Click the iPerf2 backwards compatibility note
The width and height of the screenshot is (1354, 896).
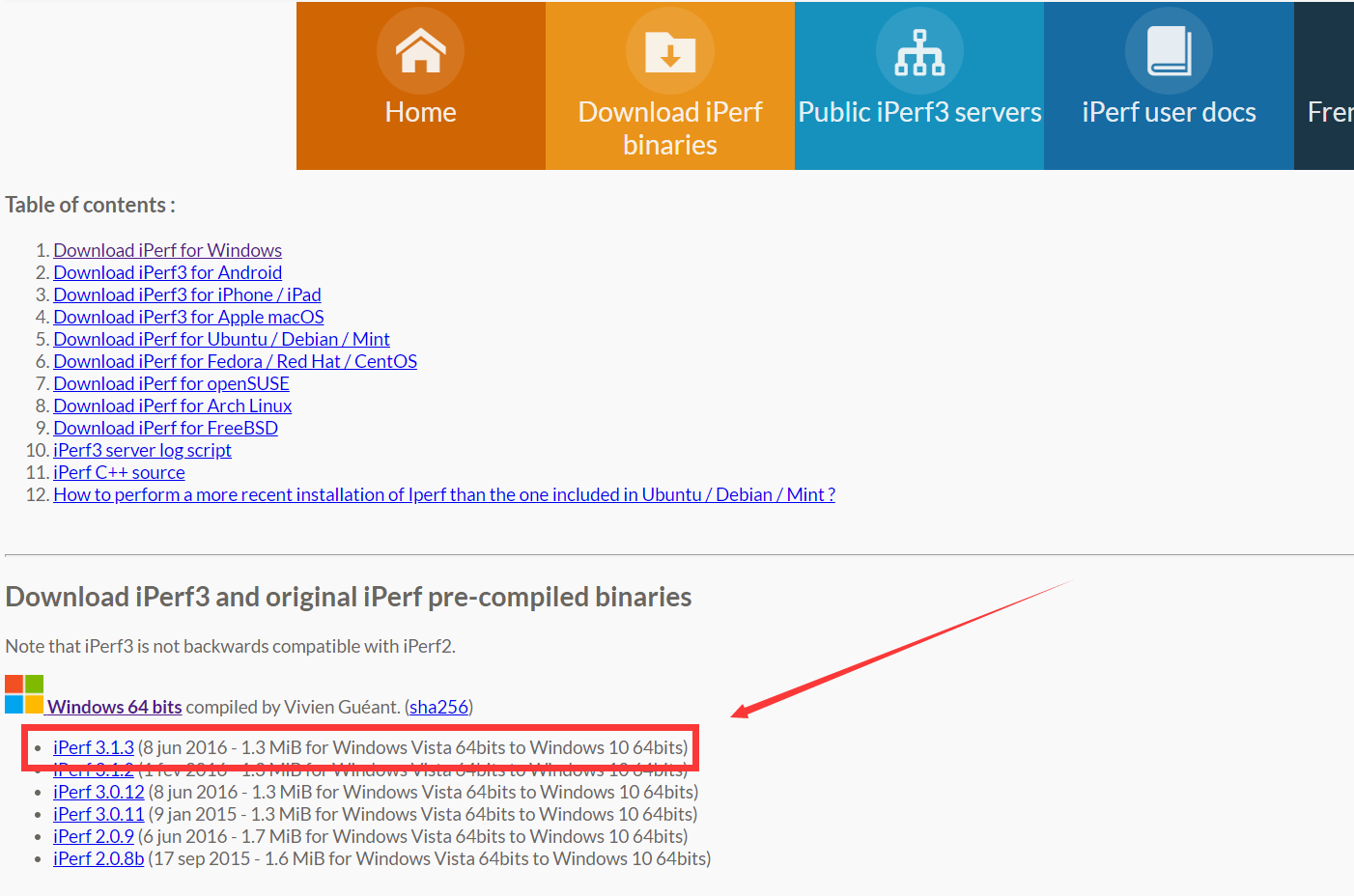(230, 646)
